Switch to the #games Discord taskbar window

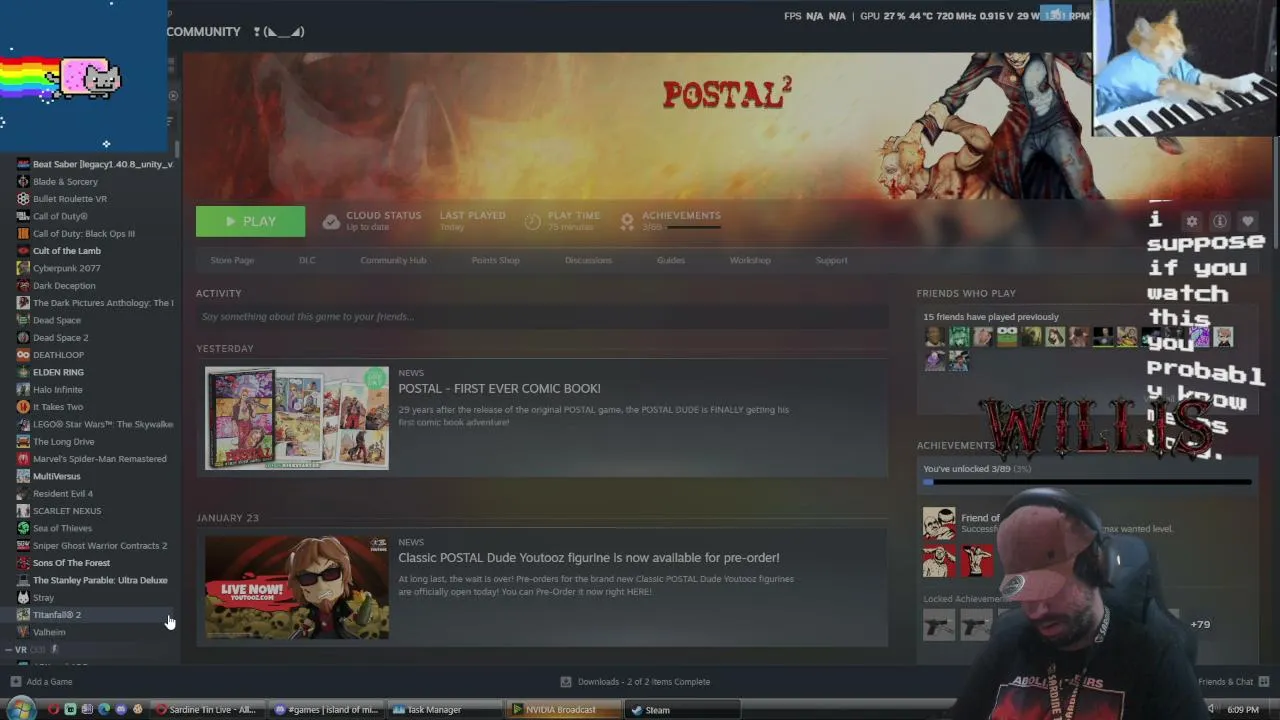[326, 710]
